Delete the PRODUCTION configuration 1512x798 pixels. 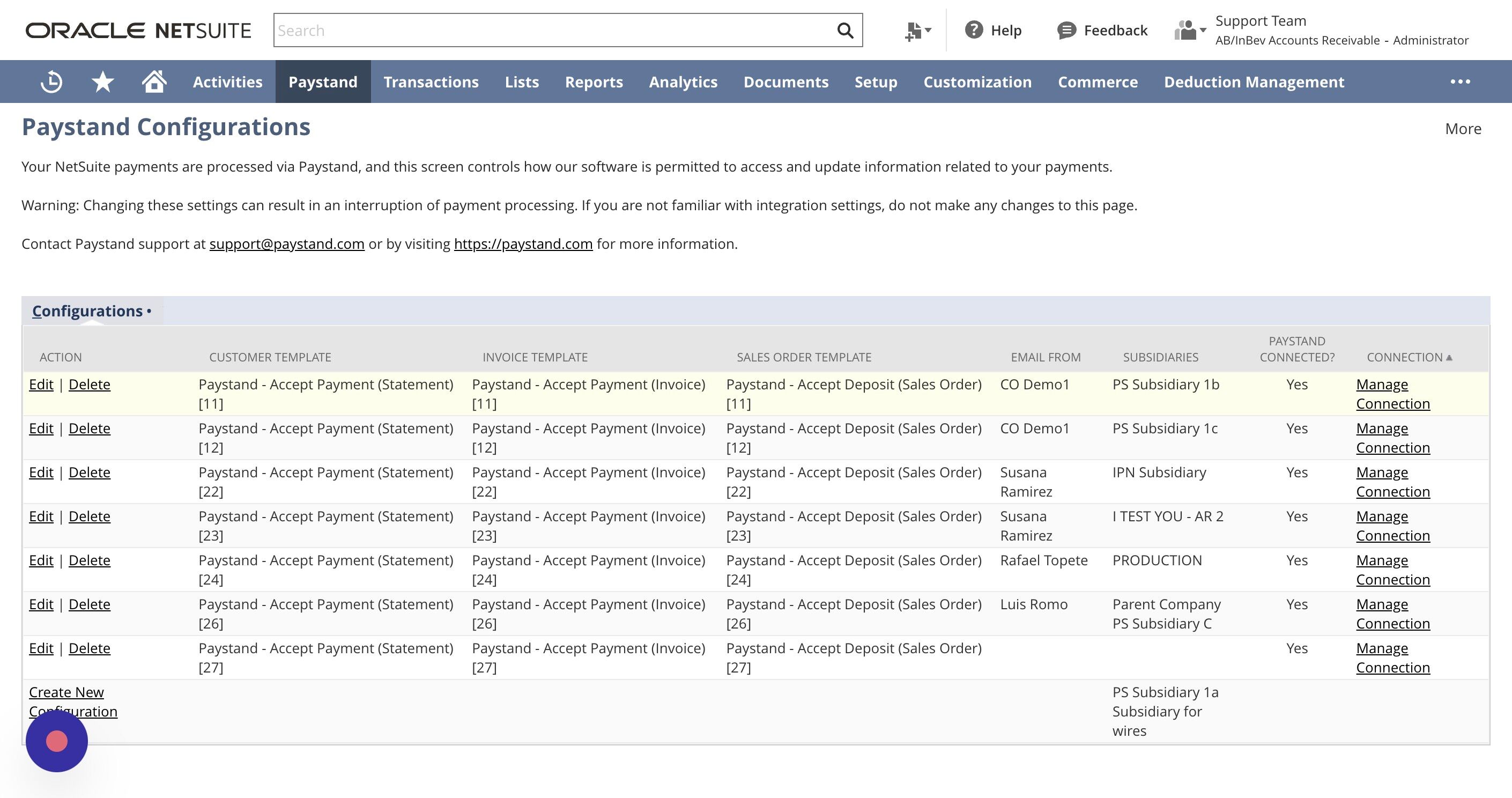click(89, 560)
